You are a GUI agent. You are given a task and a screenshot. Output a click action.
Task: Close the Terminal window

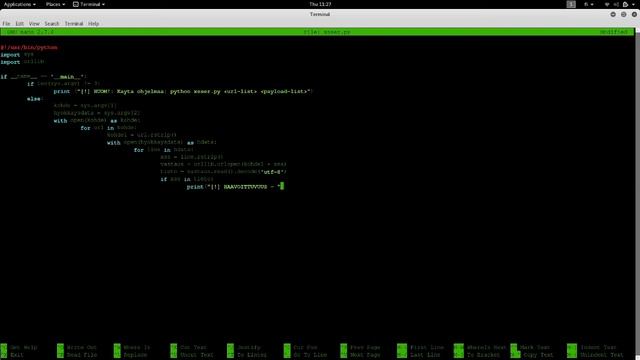coord(634,14)
